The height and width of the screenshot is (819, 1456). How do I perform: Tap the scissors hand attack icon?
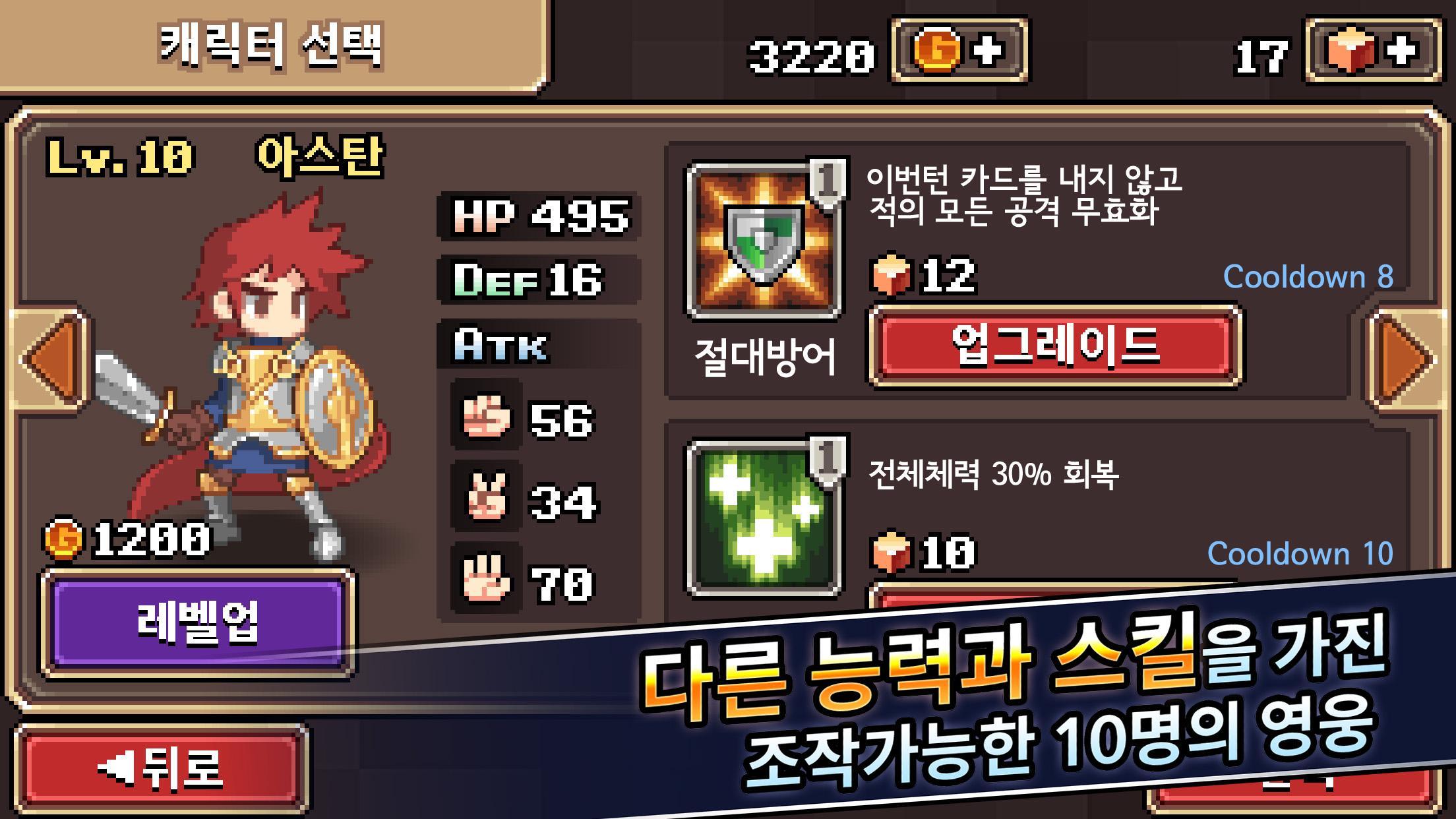click(x=486, y=498)
